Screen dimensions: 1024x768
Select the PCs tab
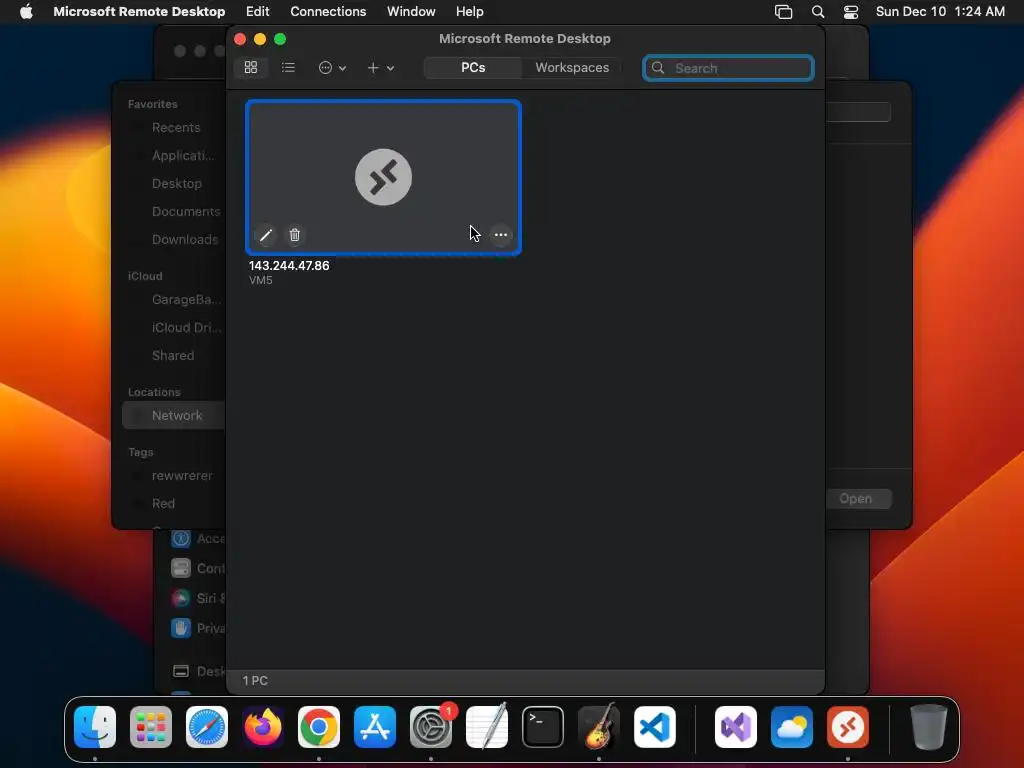click(473, 67)
